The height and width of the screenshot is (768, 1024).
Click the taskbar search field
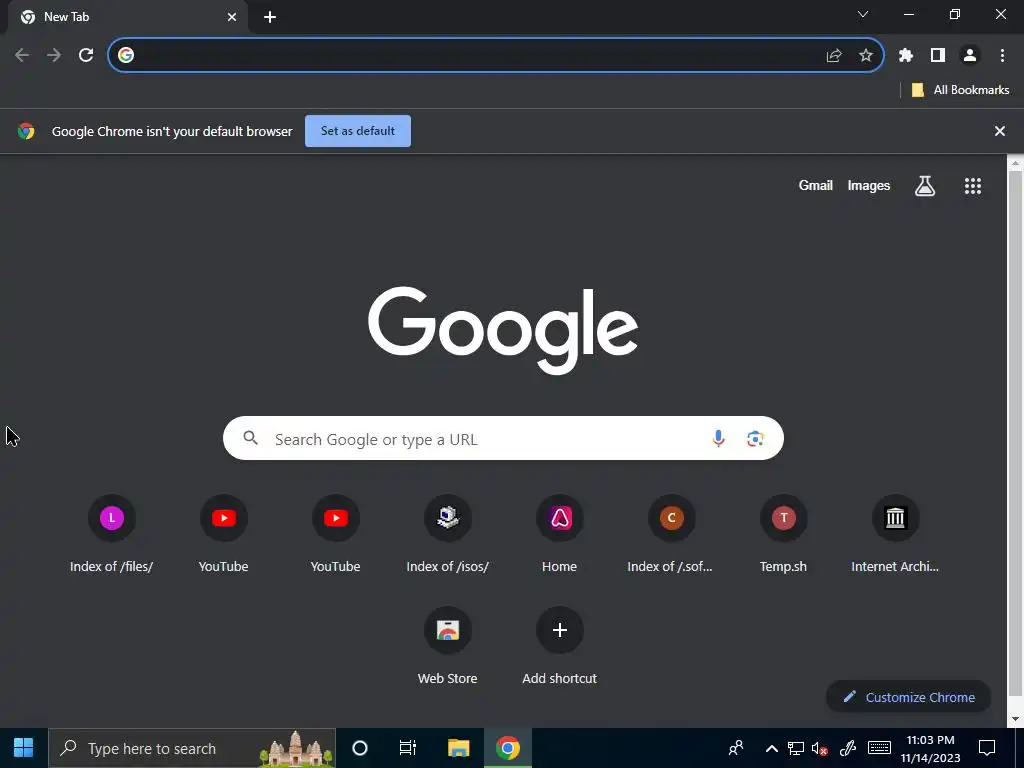pyautogui.click(x=192, y=748)
